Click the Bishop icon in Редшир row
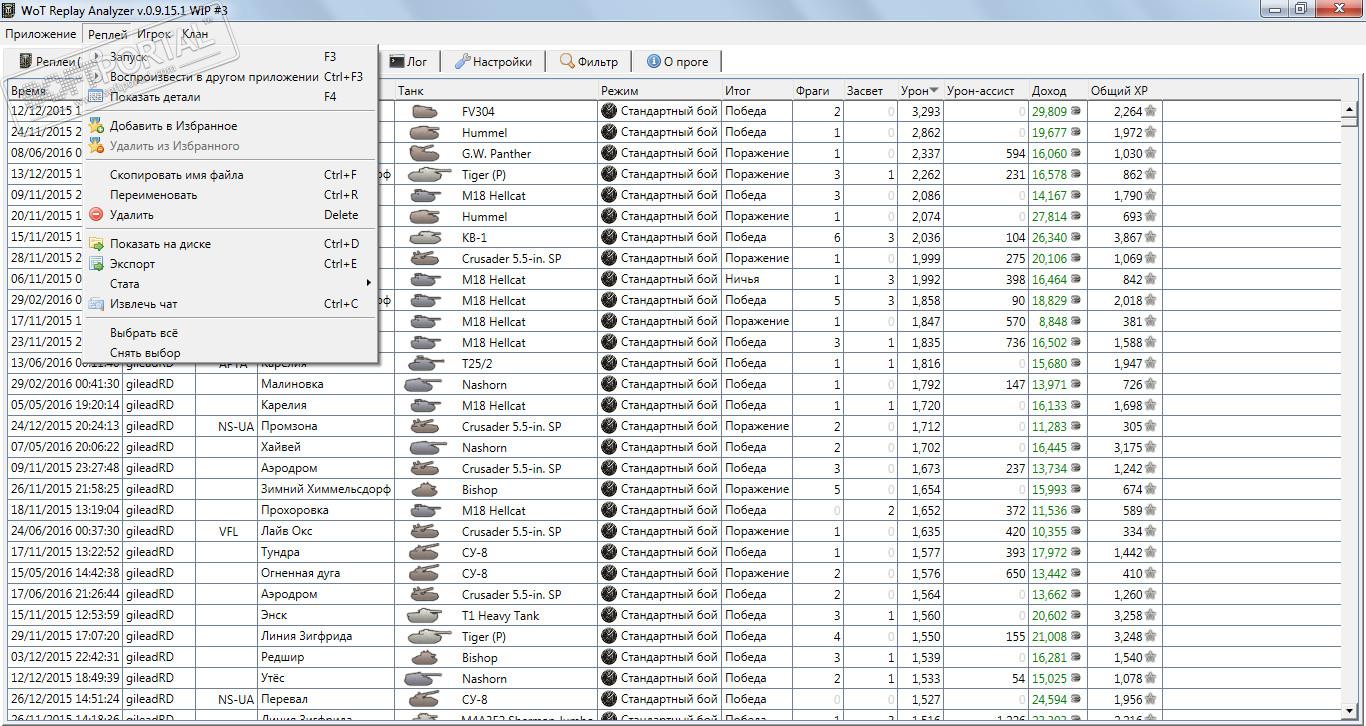 [x=426, y=658]
